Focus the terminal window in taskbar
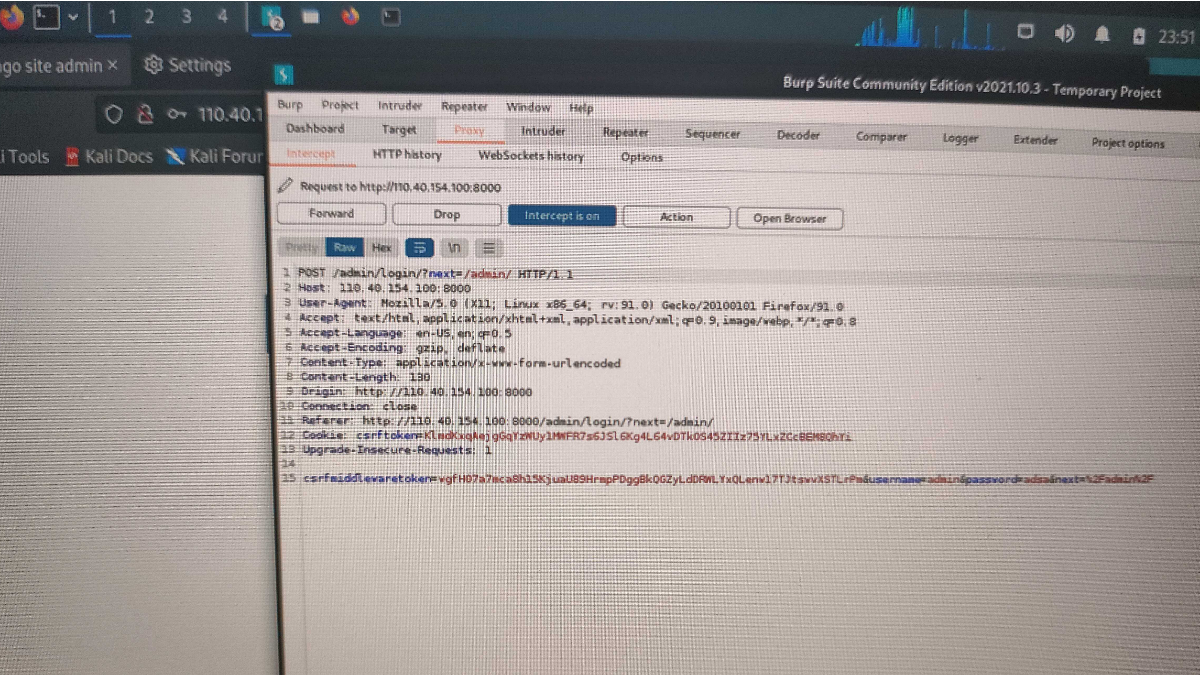The width and height of the screenshot is (1200, 675). coord(391,17)
